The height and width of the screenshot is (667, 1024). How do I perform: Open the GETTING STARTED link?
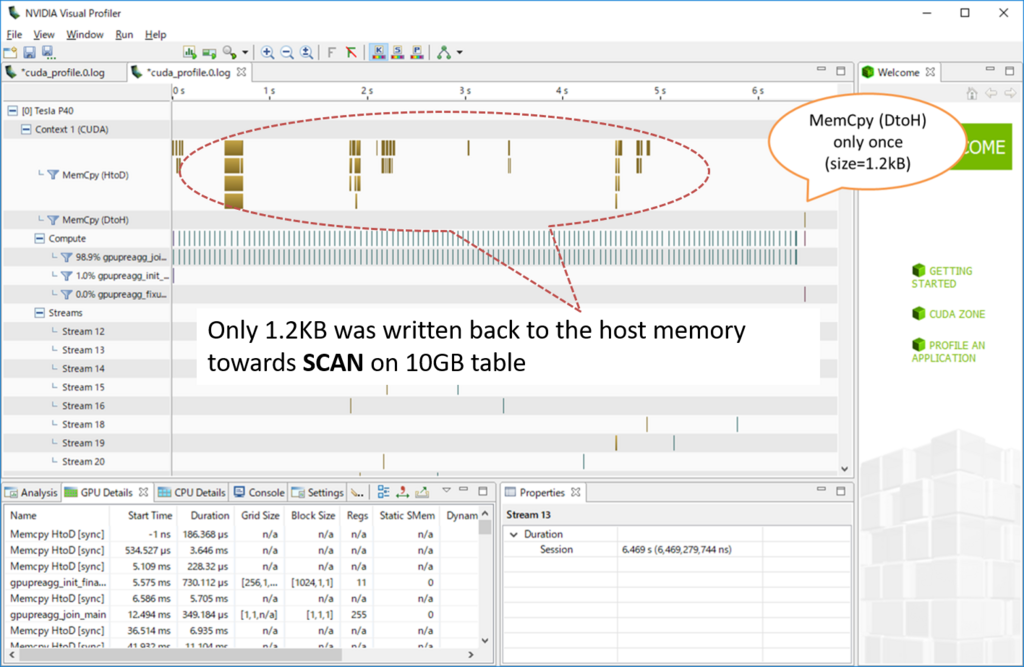point(942,277)
